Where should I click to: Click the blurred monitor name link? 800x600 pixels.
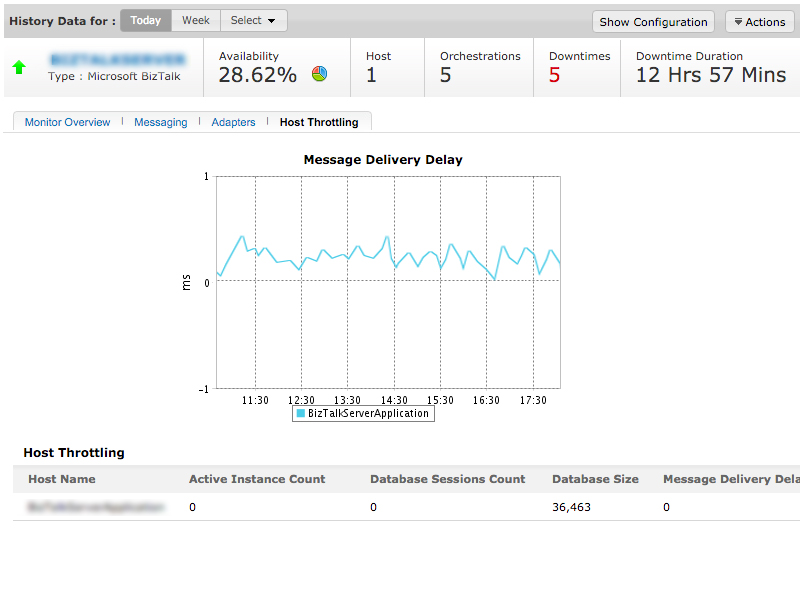pos(117,60)
